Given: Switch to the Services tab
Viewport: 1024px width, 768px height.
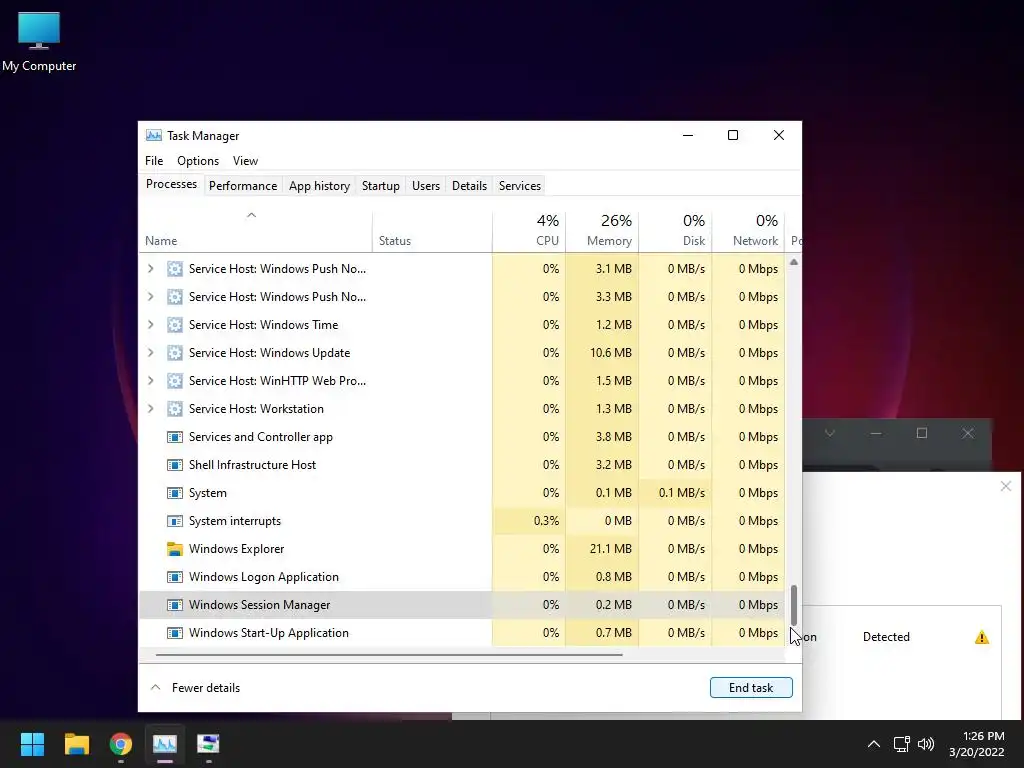Looking at the screenshot, I should point(520,185).
